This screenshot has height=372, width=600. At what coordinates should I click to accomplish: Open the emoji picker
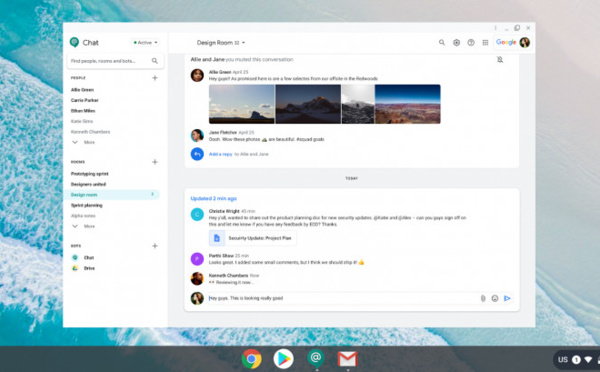495,298
